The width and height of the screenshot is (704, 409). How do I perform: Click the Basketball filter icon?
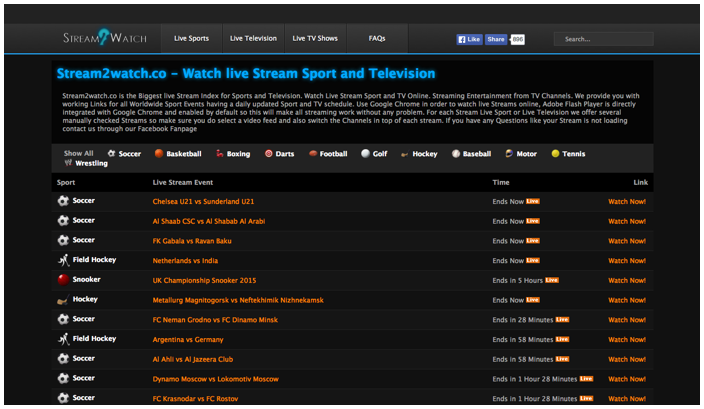pos(159,153)
